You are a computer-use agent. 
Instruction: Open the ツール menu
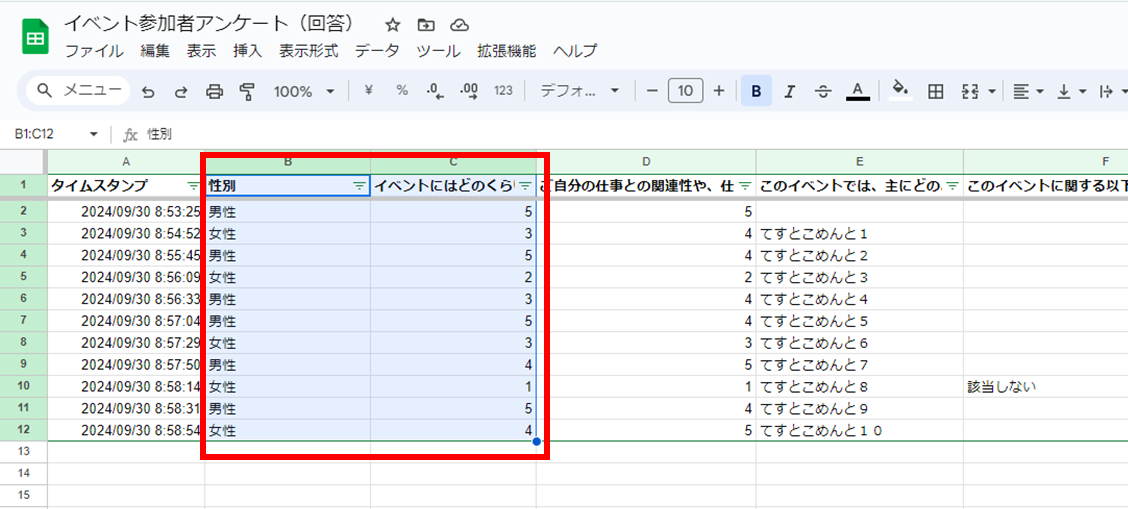(438, 51)
